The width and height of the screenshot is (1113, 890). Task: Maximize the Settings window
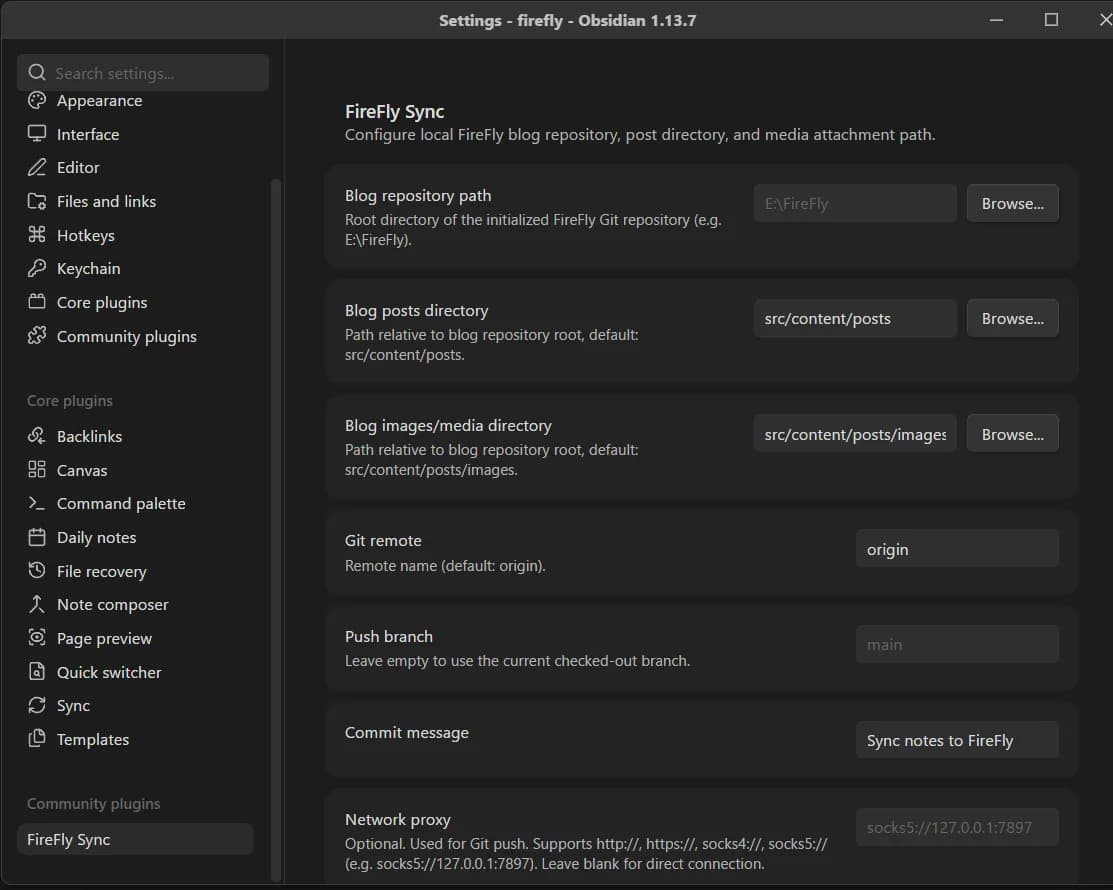pos(1051,20)
